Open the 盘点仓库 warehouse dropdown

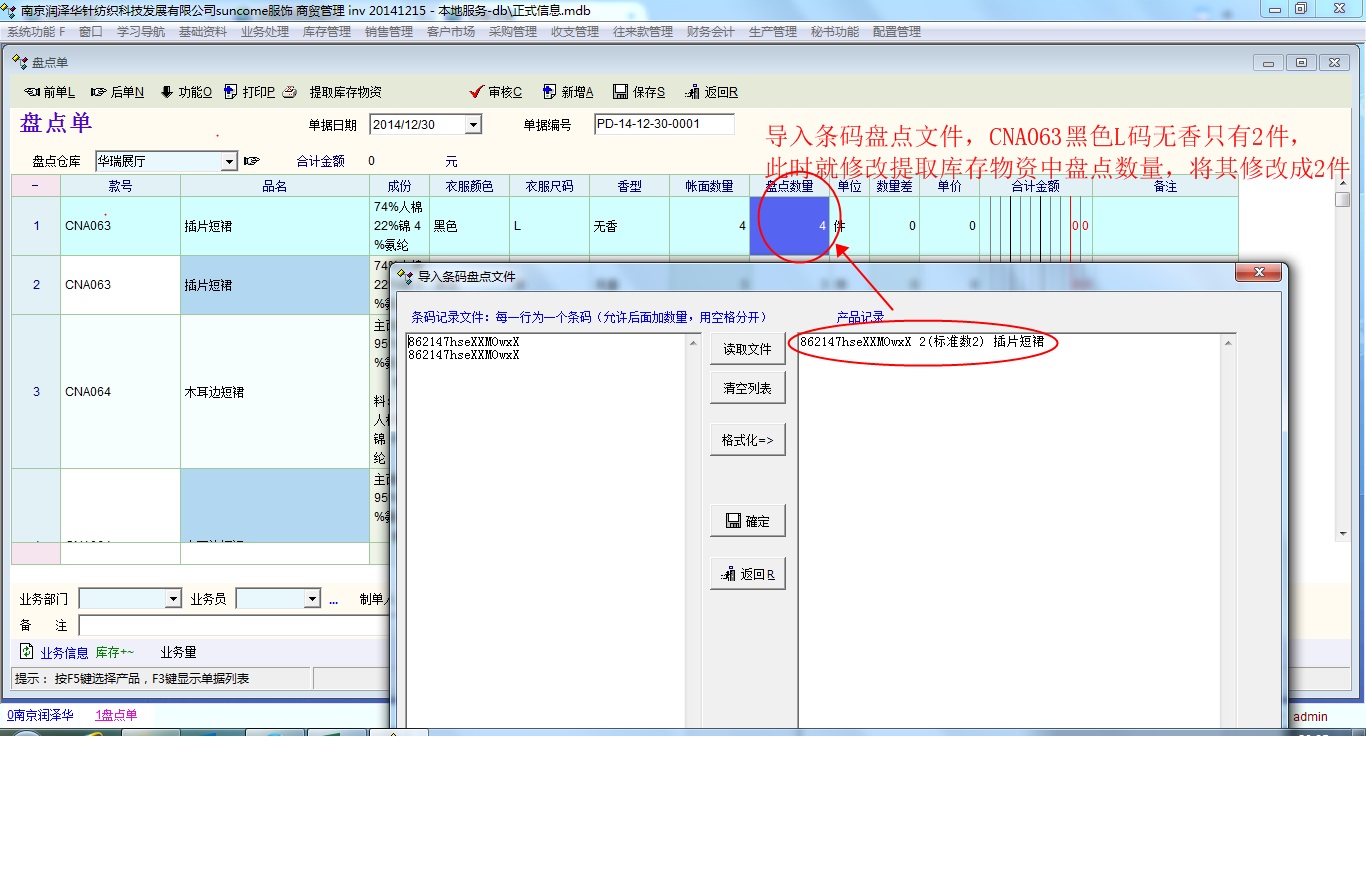click(229, 161)
